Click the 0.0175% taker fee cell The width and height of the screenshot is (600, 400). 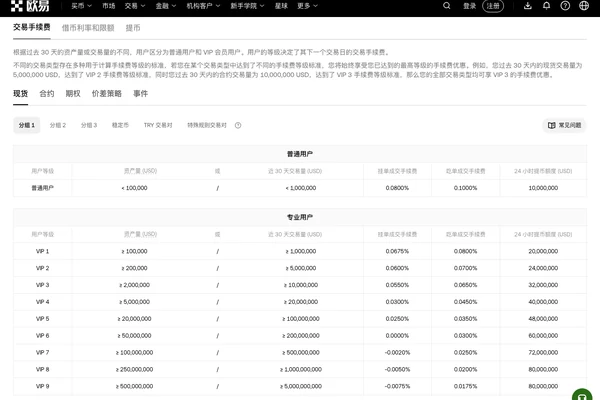[x=465, y=386]
